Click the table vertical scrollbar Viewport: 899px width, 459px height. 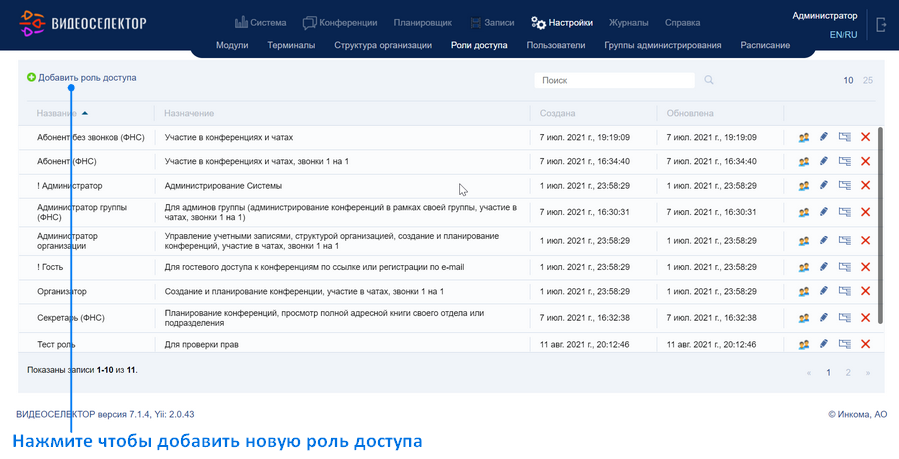[881, 225]
